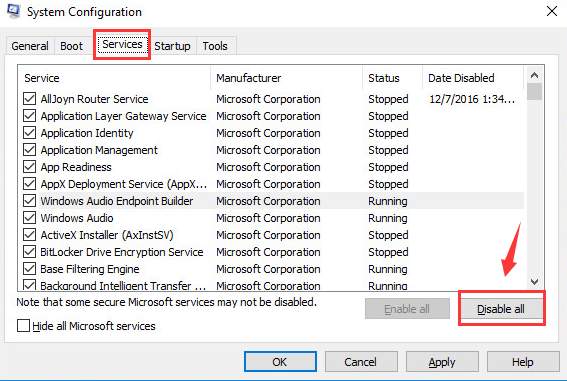Click Microsoft Corporation cell for Application Management

(x=268, y=150)
